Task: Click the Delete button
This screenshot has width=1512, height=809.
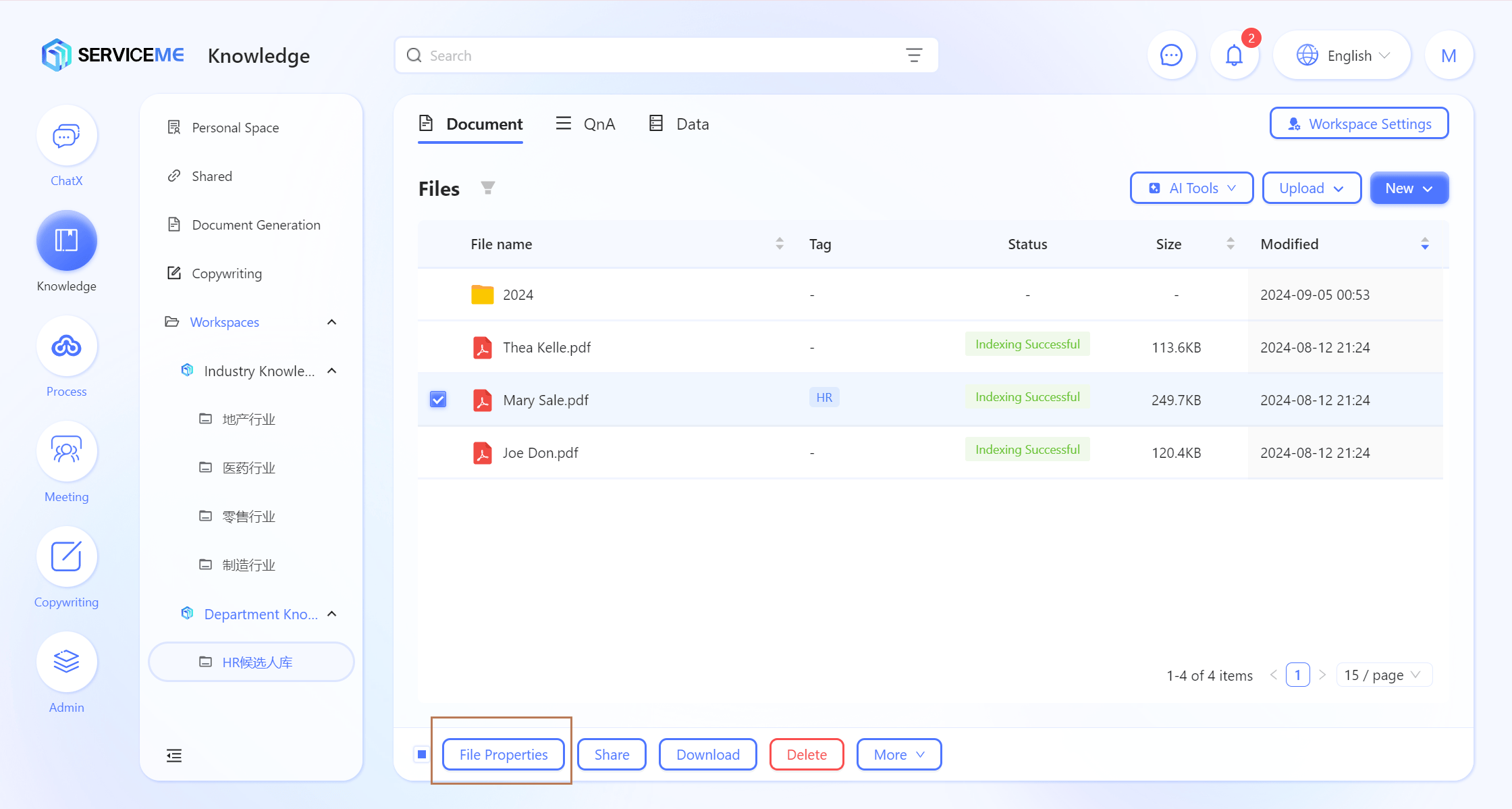Action: [x=807, y=755]
